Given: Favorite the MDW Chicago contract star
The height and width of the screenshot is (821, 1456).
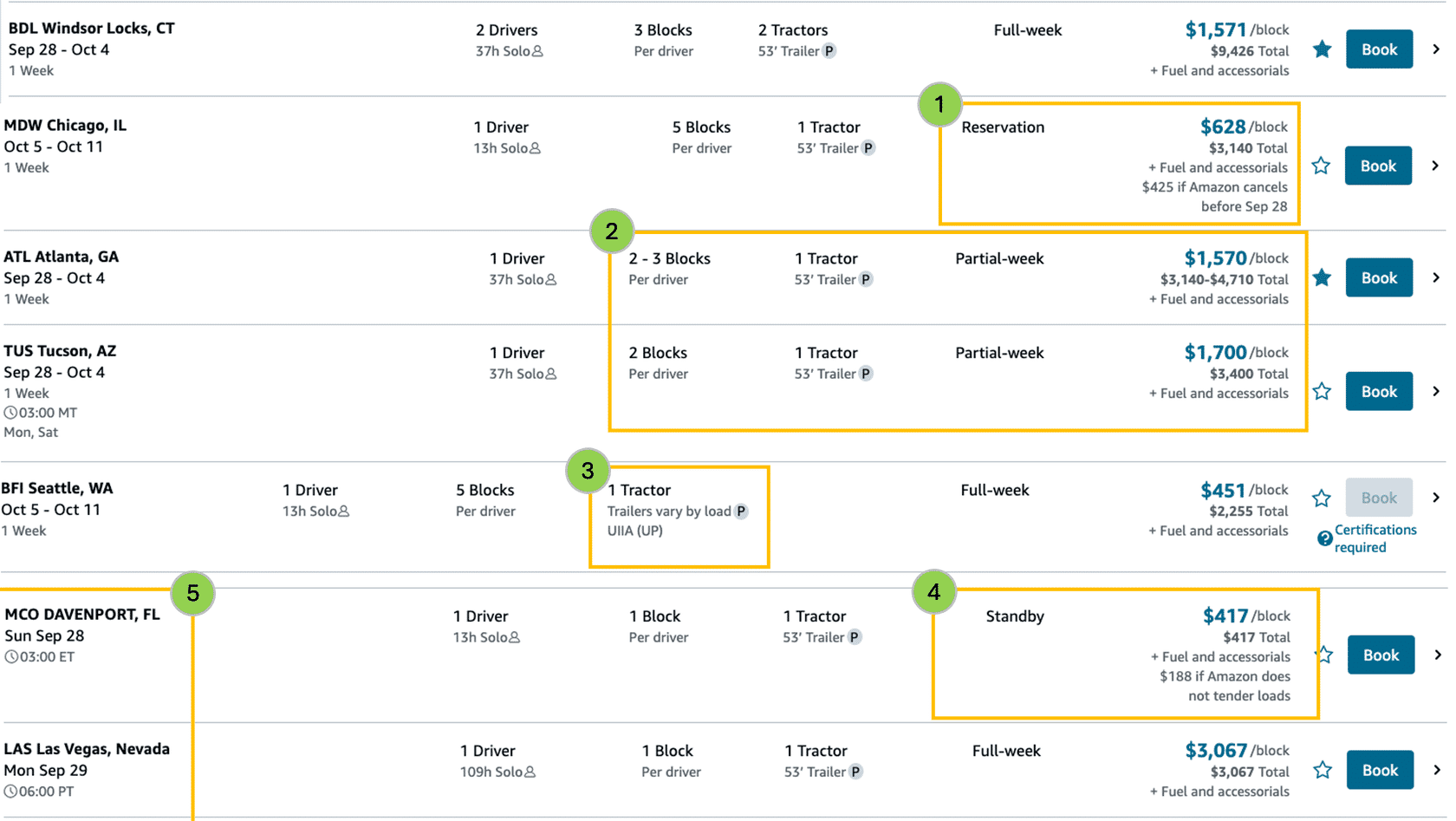Looking at the screenshot, I should pyautogui.click(x=1321, y=166).
